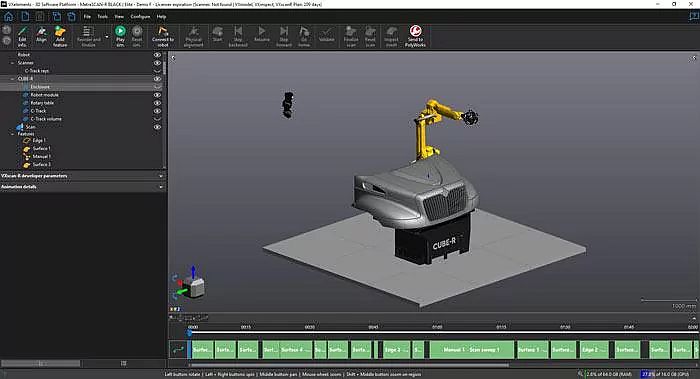Click the view orientation cube
700x379 pixels.
click(x=196, y=287)
